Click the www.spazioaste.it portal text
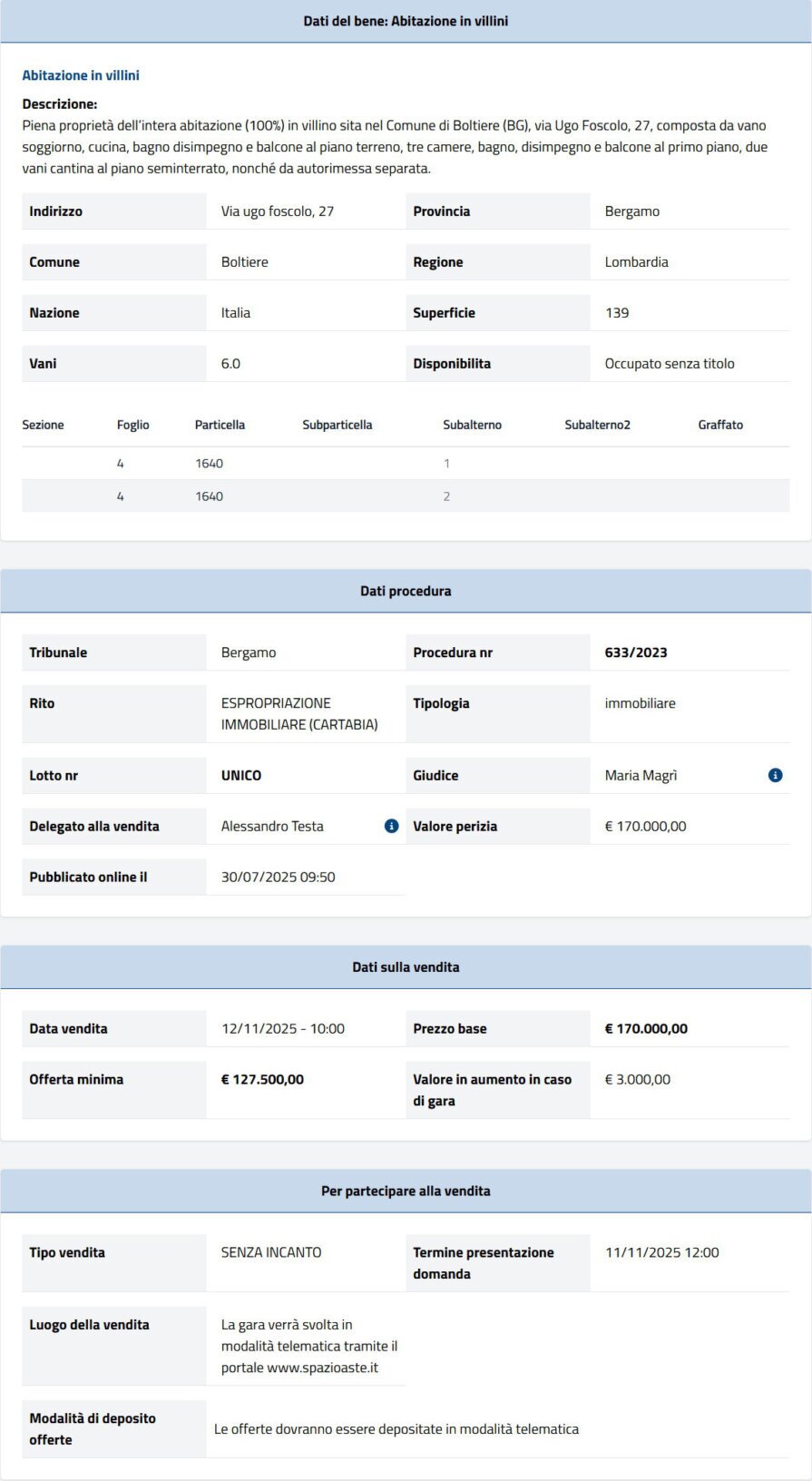 point(322,1368)
